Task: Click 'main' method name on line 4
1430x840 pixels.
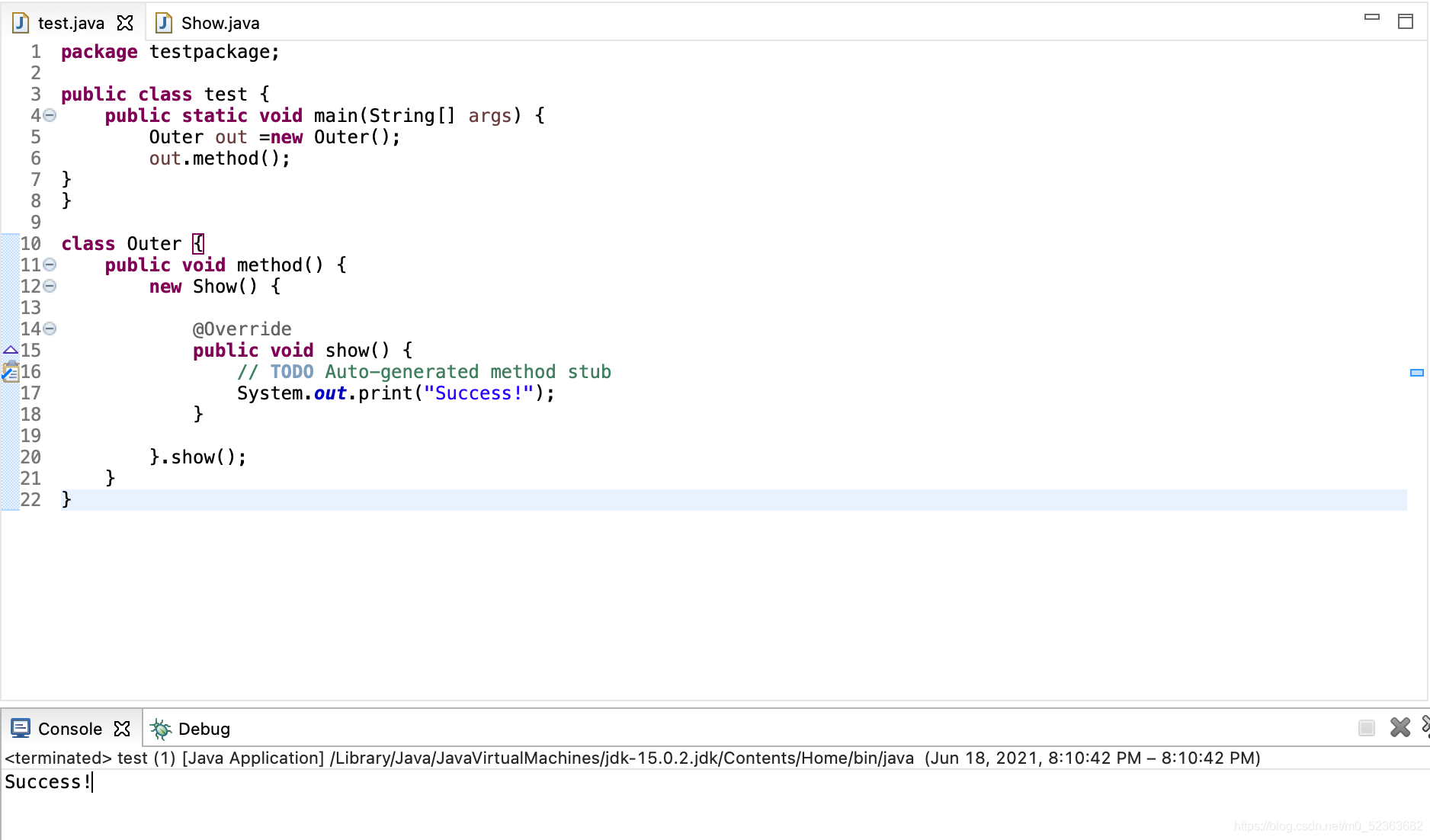Action: pos(335,116)
